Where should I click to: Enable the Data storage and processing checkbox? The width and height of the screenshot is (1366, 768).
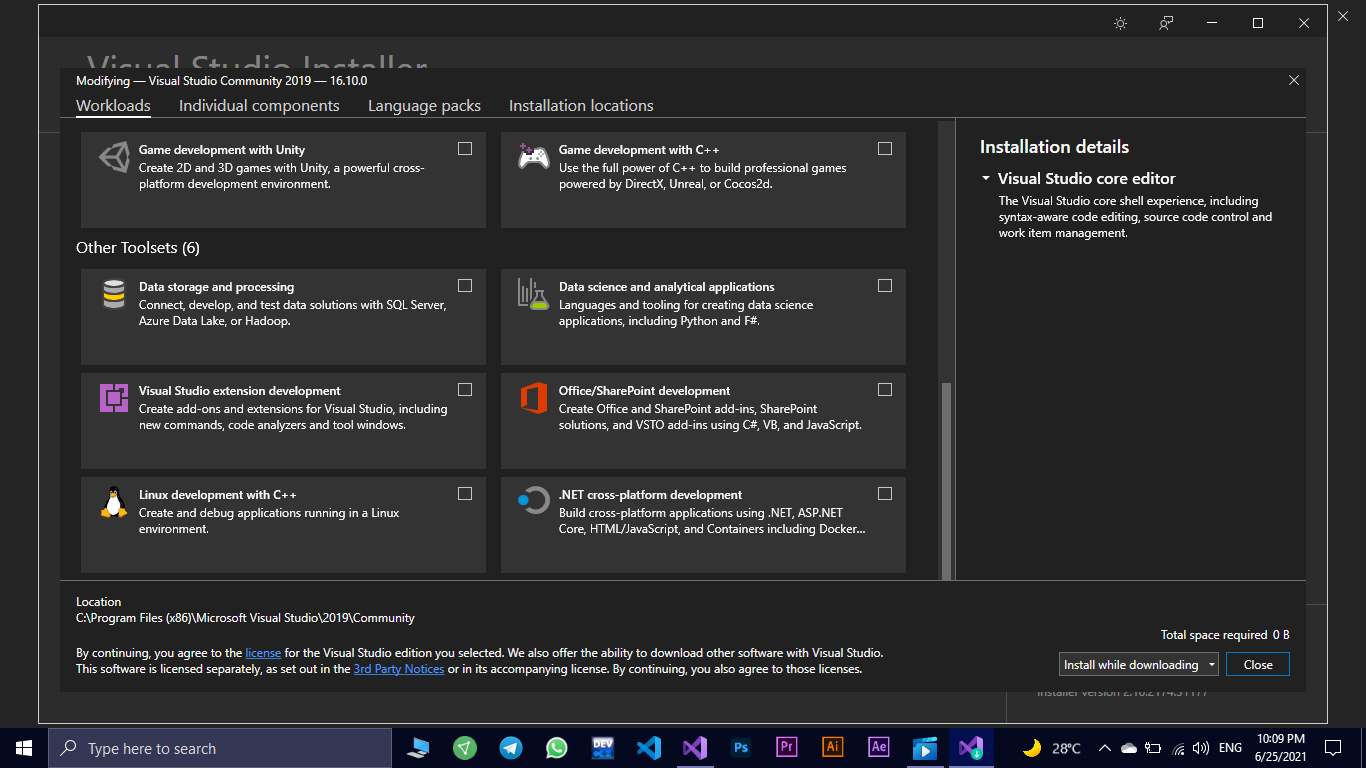(465, 286)
